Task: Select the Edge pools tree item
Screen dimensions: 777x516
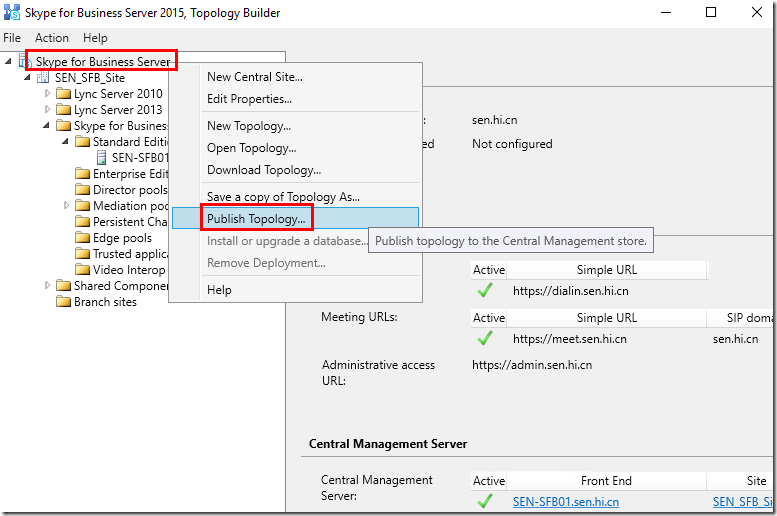Action: [x=122, y=238]
